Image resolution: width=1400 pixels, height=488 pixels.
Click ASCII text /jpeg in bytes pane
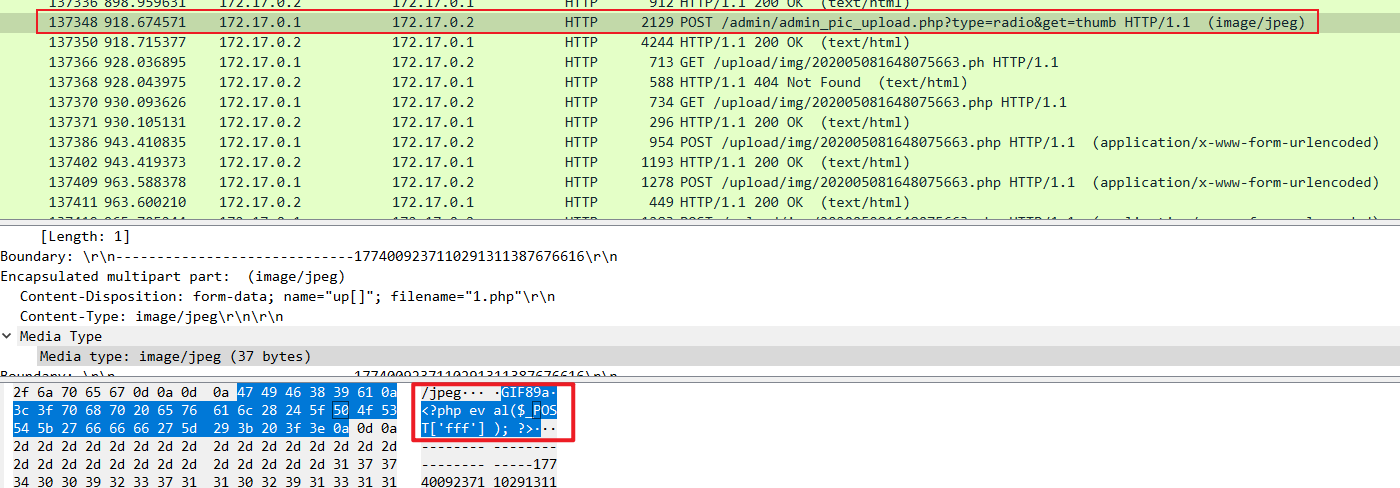[x=443, y=392]
